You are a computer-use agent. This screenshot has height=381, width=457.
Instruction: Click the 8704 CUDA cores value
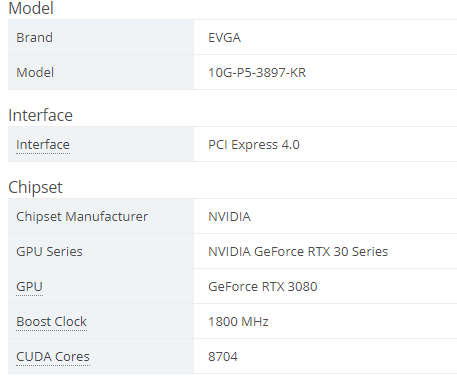223,357
